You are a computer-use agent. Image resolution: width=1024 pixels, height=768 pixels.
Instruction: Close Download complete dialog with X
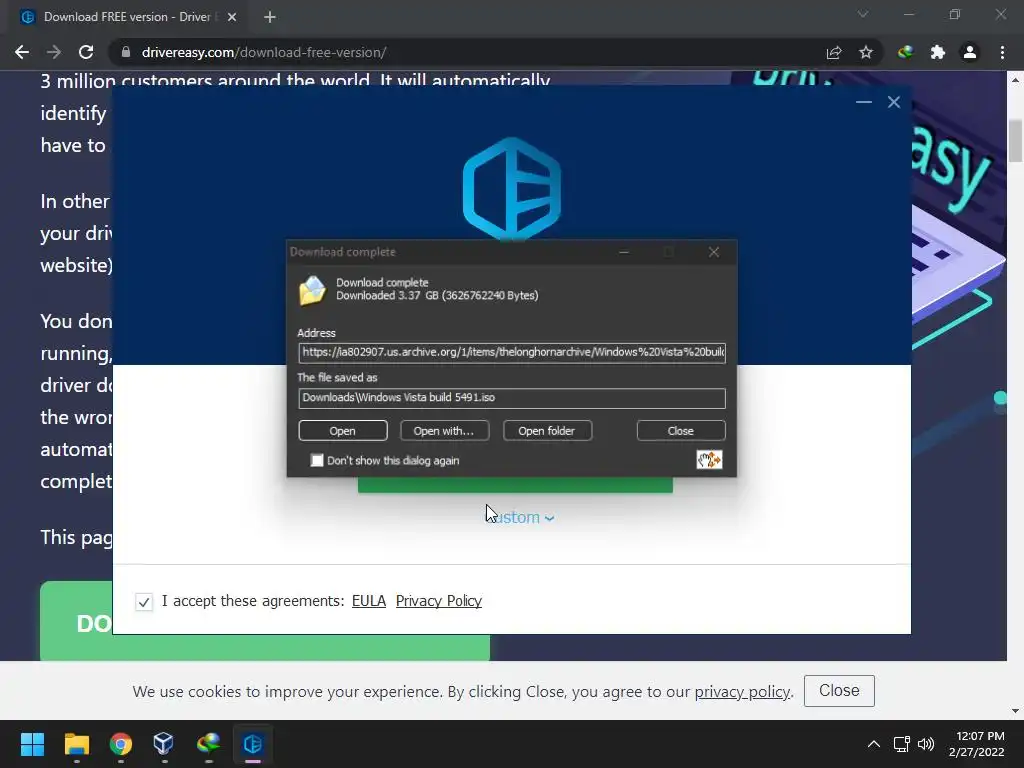(x=714, y=252)
